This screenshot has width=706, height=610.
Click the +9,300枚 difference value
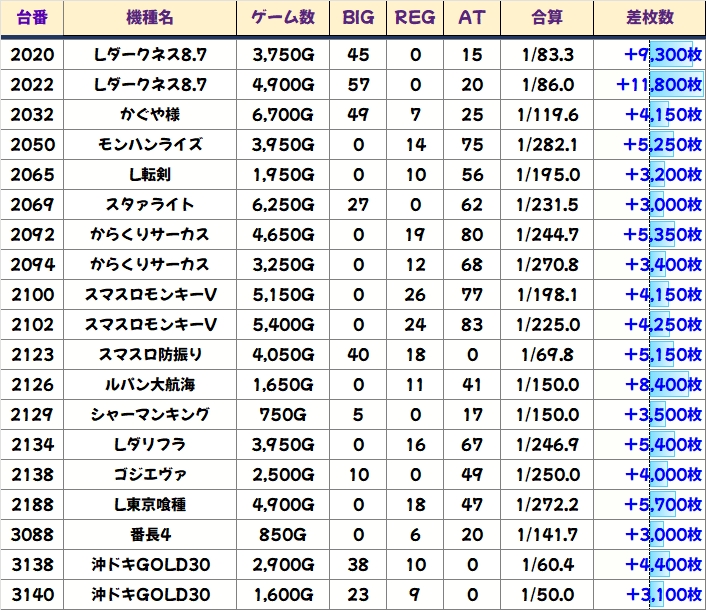pyautogui.click(x=663, y=54)
